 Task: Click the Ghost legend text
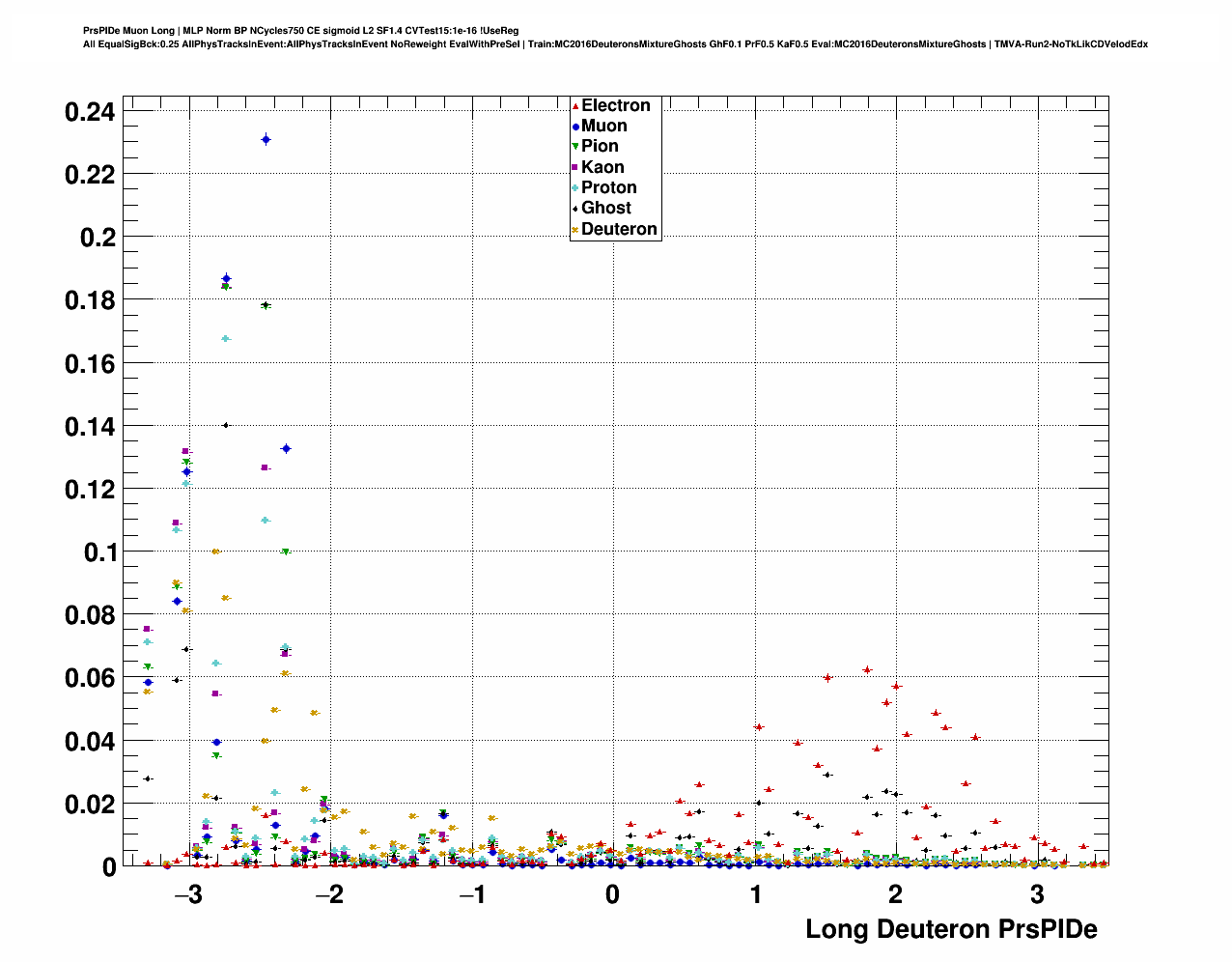click(x=605, y=209)
